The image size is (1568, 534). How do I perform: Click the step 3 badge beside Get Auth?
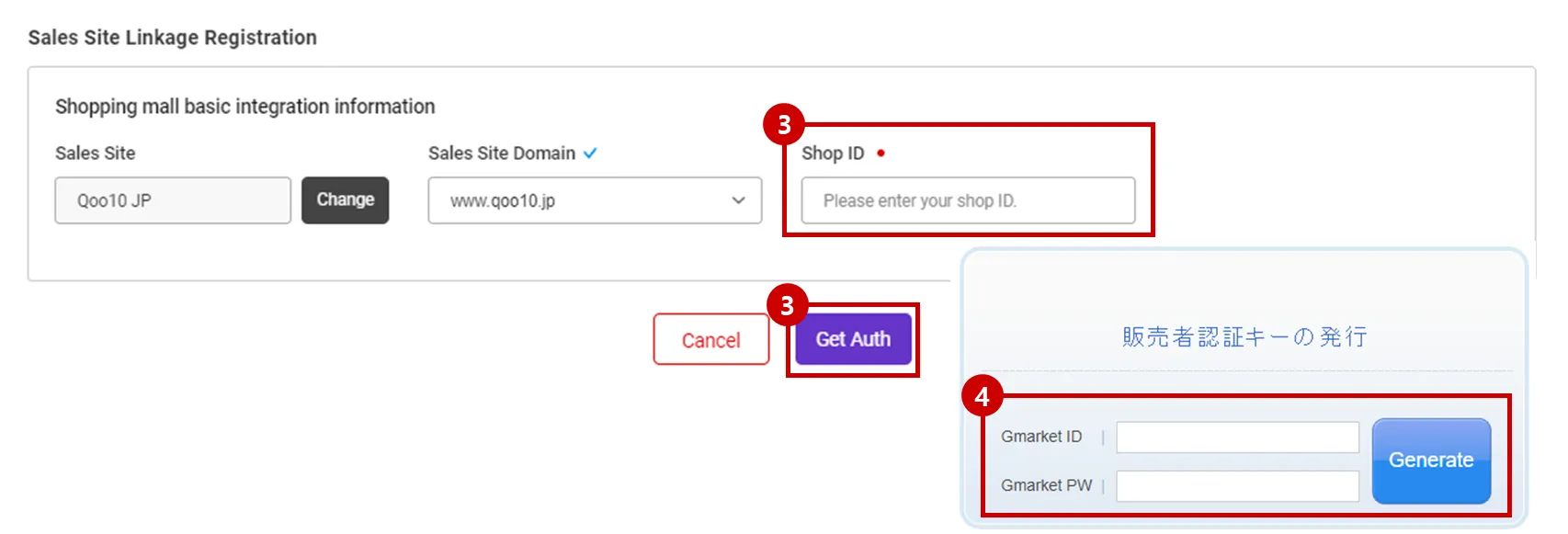[787, 305]
